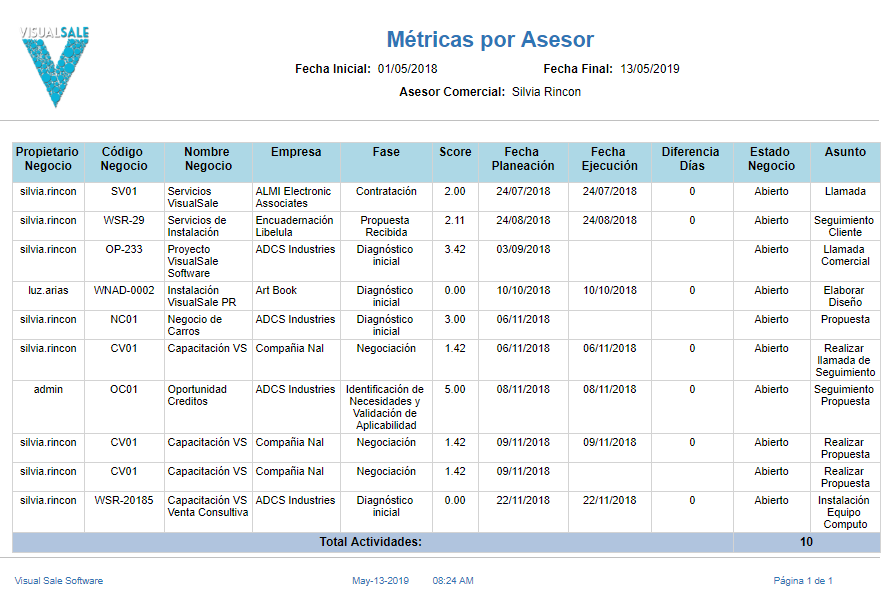Click the 'Identificación de Necesidades' phase cell

pos(385,407)
